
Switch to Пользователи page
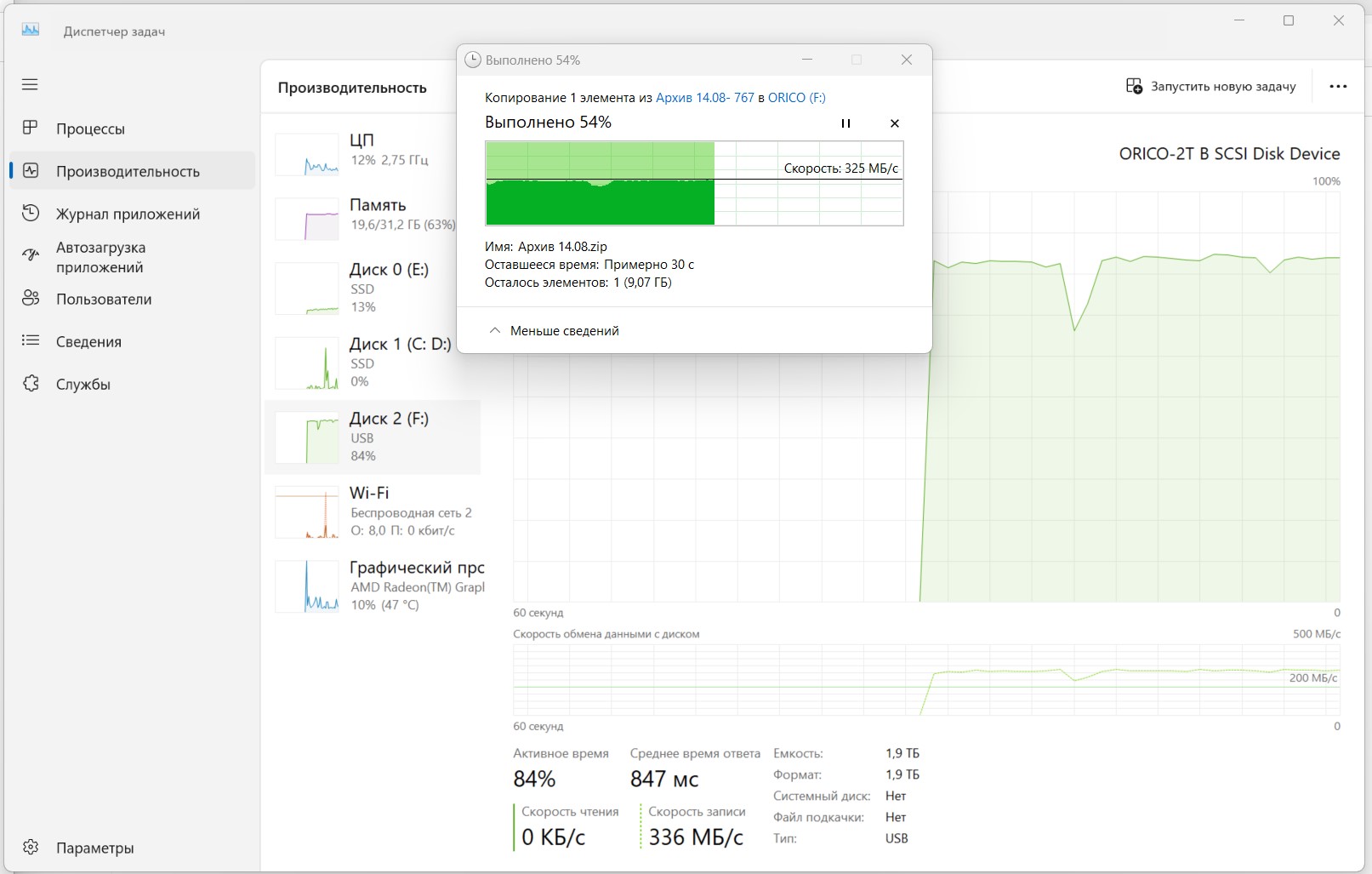pos(132,299)
